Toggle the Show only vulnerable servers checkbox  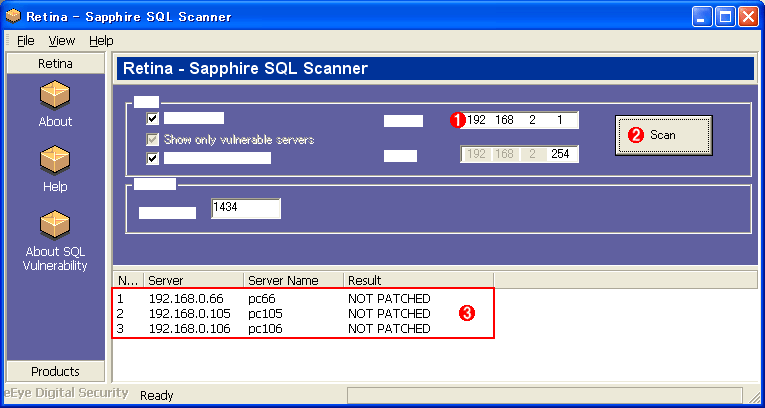[x=153, y=140]
